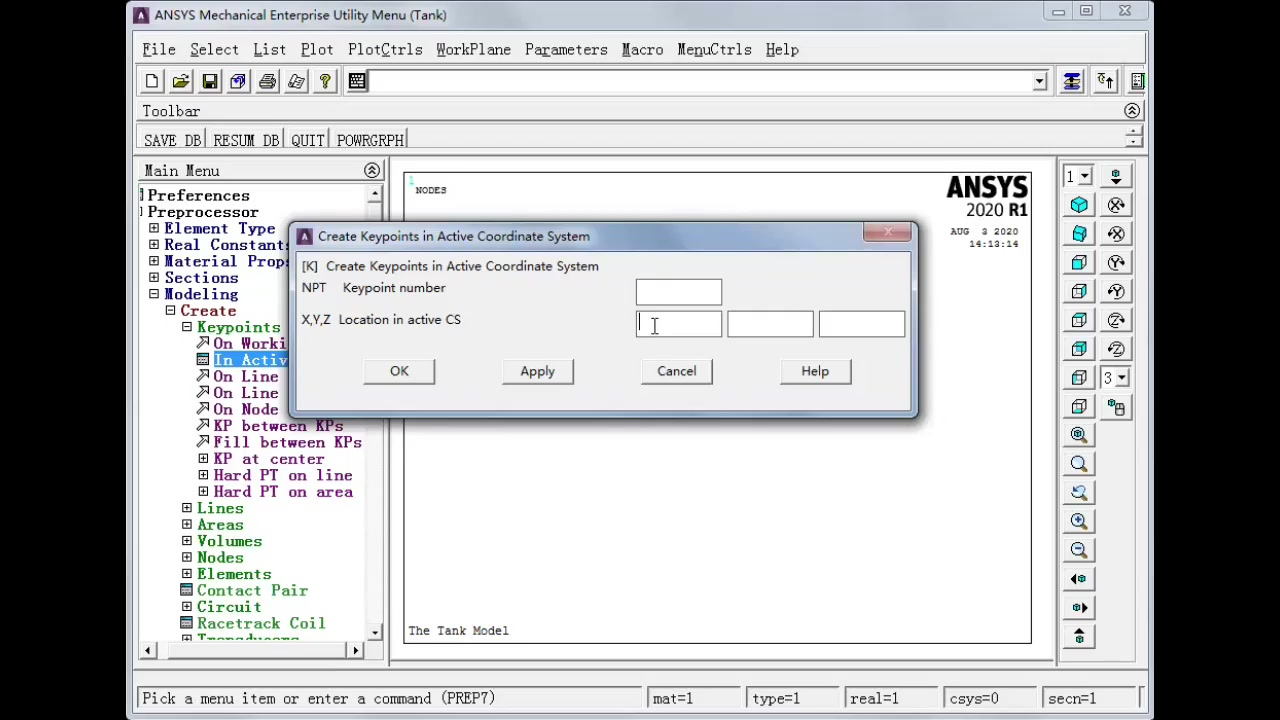Click OK in the Create Keypoints dialog
This screenshot has width=1280, height=720.
coord(399,371)
